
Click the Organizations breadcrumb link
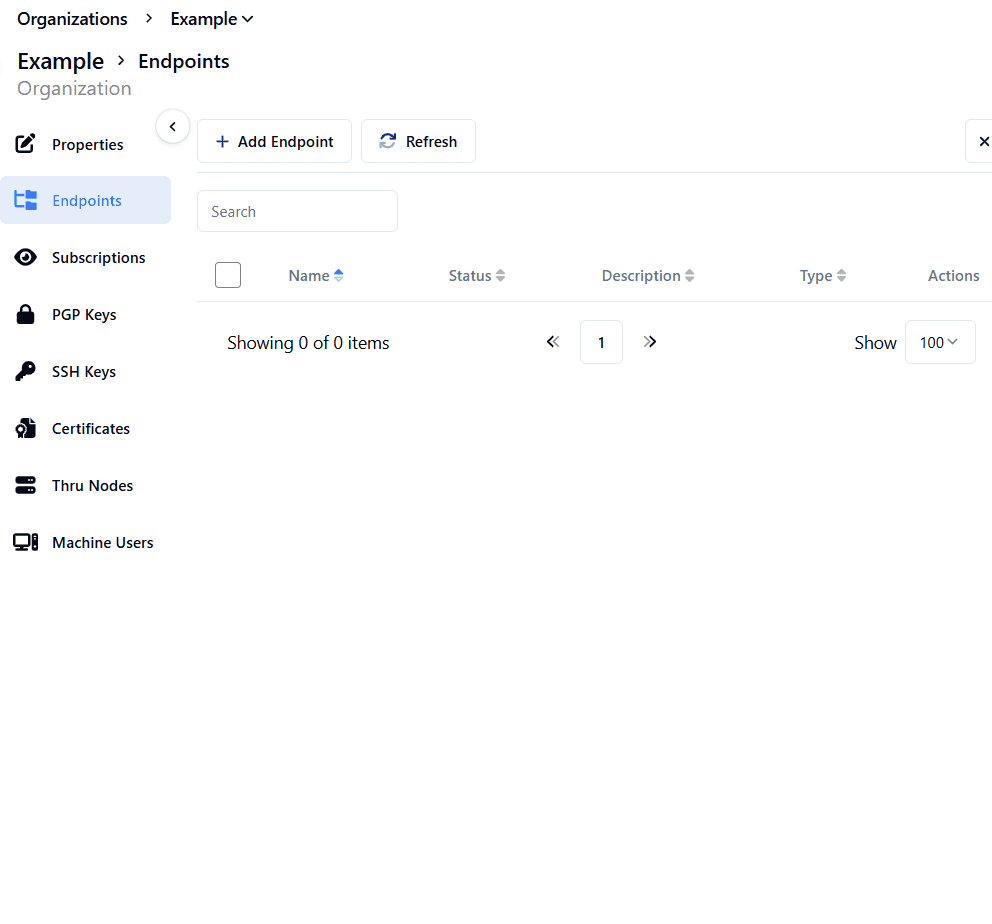(72, 19)
